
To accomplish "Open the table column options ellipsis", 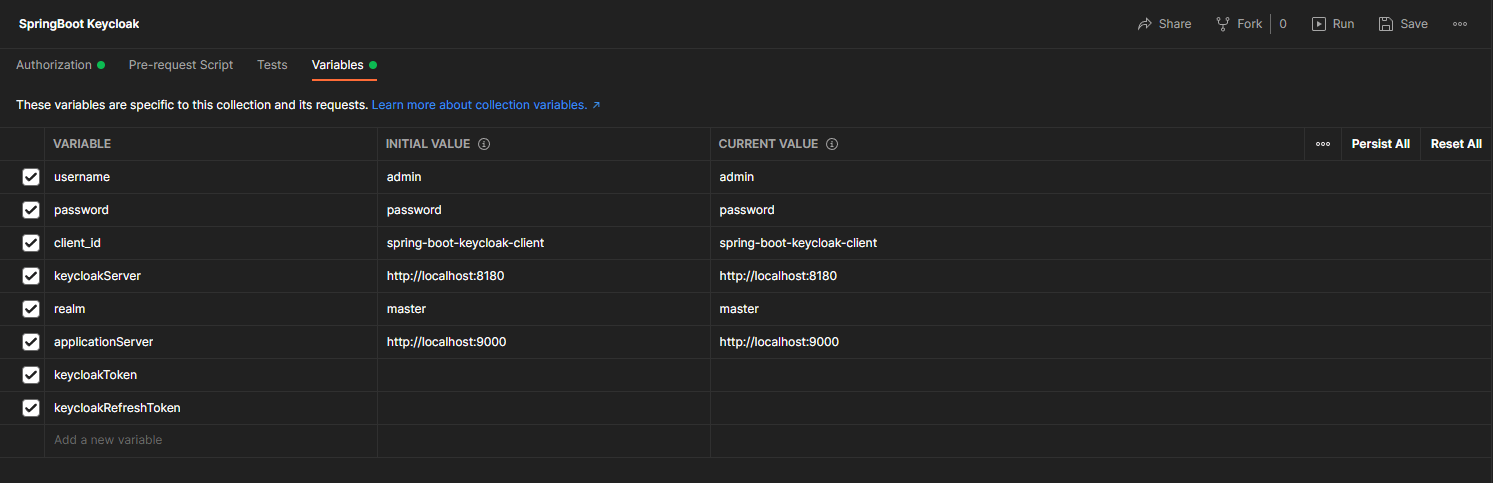I will click(1323, 144).
